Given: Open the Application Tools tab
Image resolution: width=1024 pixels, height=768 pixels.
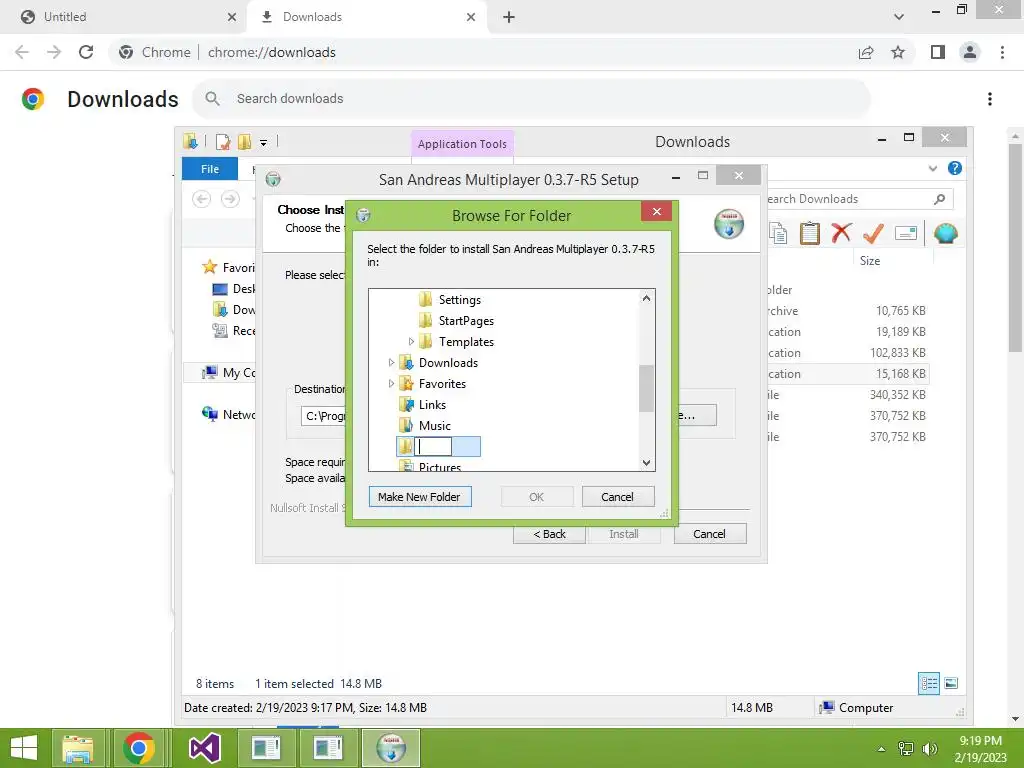Looking at the screenshot, I should 462,144.
